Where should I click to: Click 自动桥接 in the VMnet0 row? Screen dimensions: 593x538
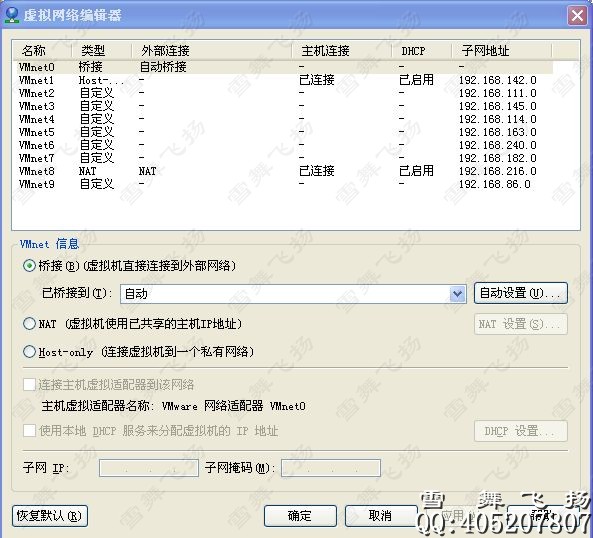pyautogui.click(x=163, y=67)
